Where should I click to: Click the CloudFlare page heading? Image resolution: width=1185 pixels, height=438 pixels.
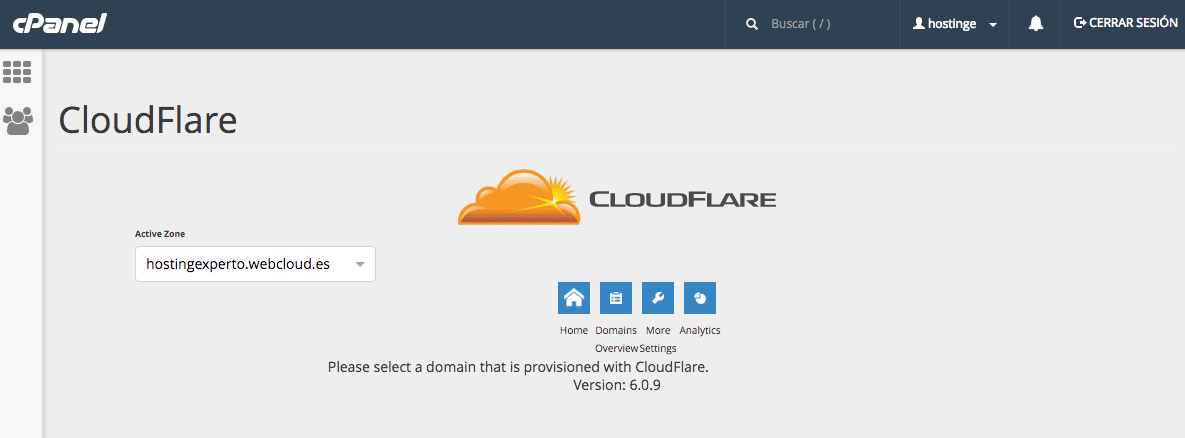(148, 121)
